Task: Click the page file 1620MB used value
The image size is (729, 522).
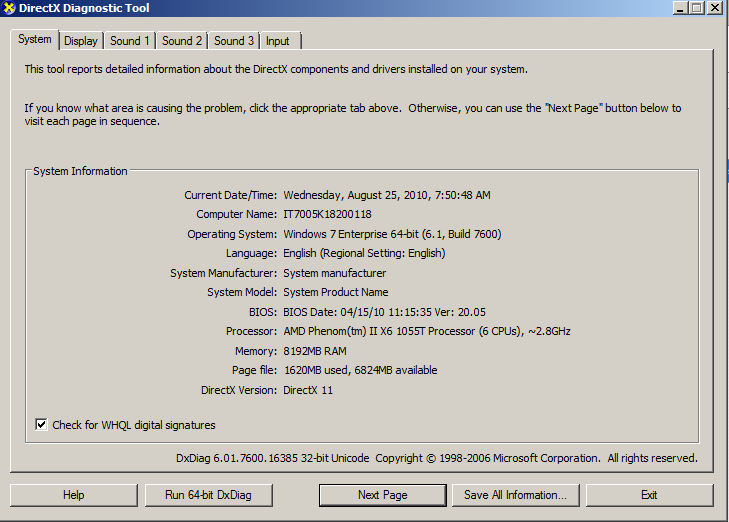Action: (x=360, y=370)
